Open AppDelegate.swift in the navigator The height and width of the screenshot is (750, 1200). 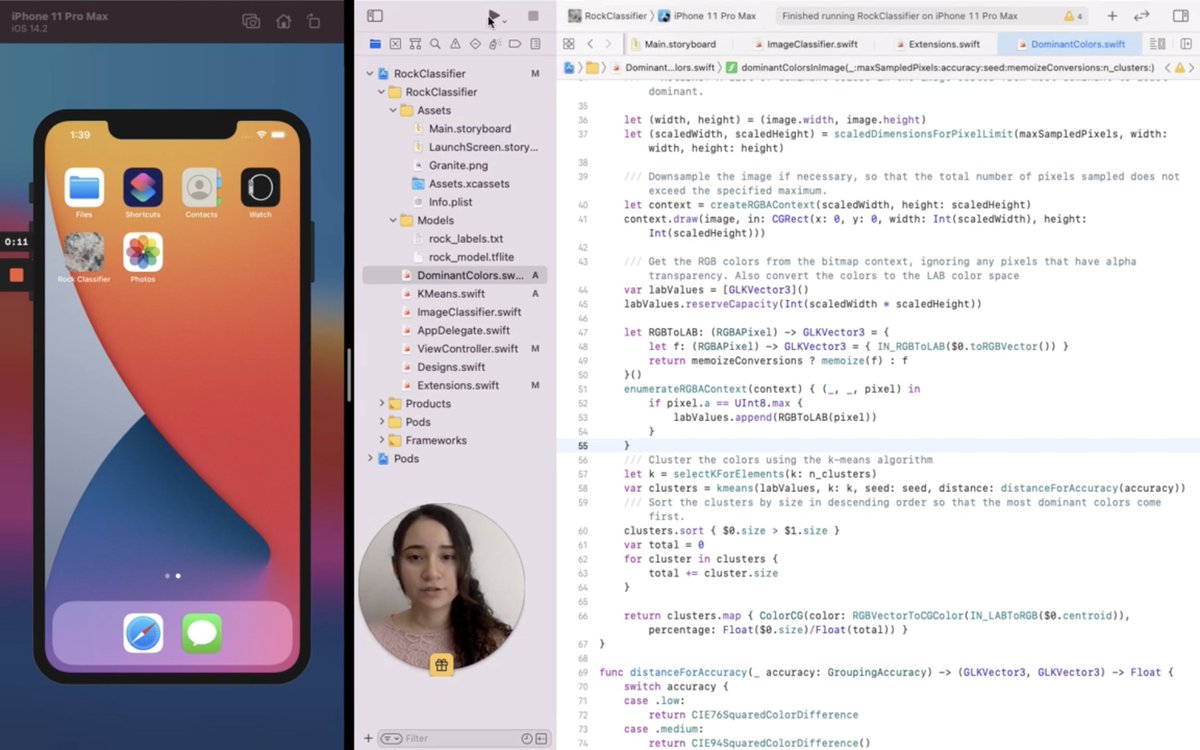coord(463,330)
